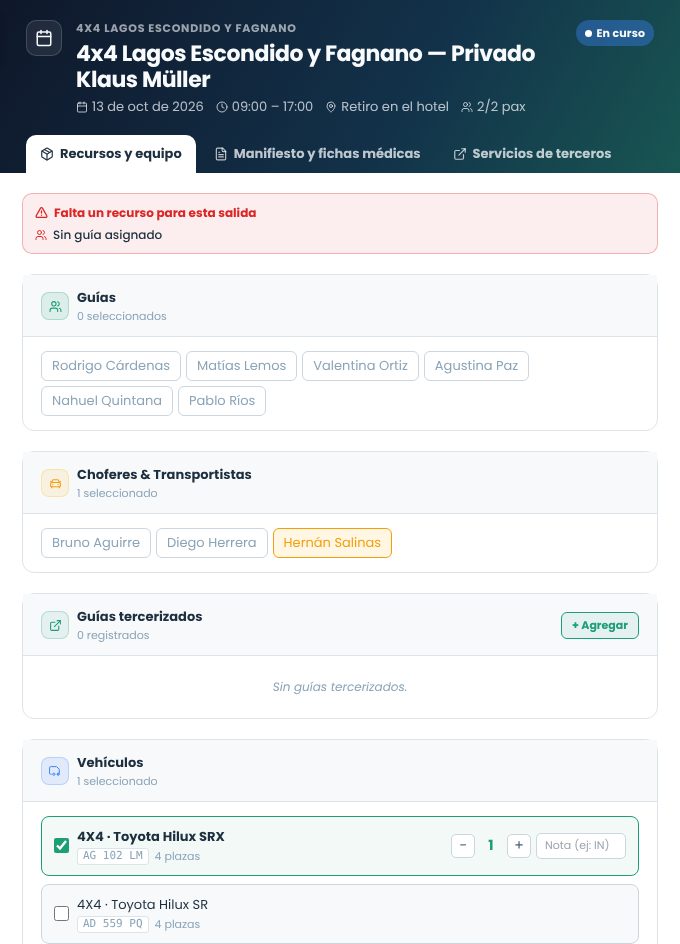Decrease Hilux SRX quantity with minus
Image resolution: width=680 pixels, height=944 pixels.
coord(463,846)
